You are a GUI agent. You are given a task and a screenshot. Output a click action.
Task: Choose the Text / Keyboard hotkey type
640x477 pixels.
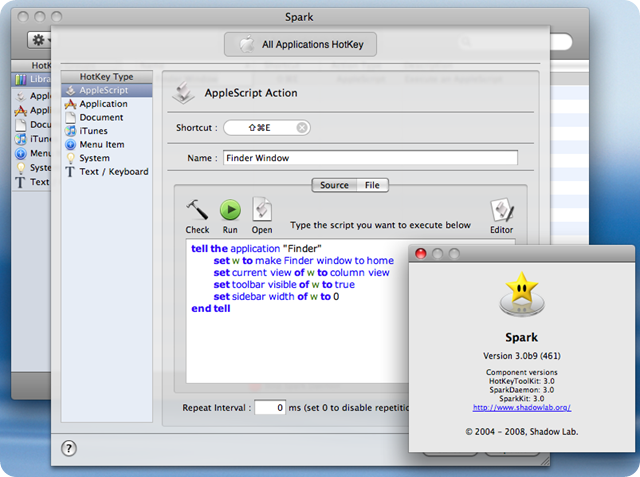coord(113,171)
